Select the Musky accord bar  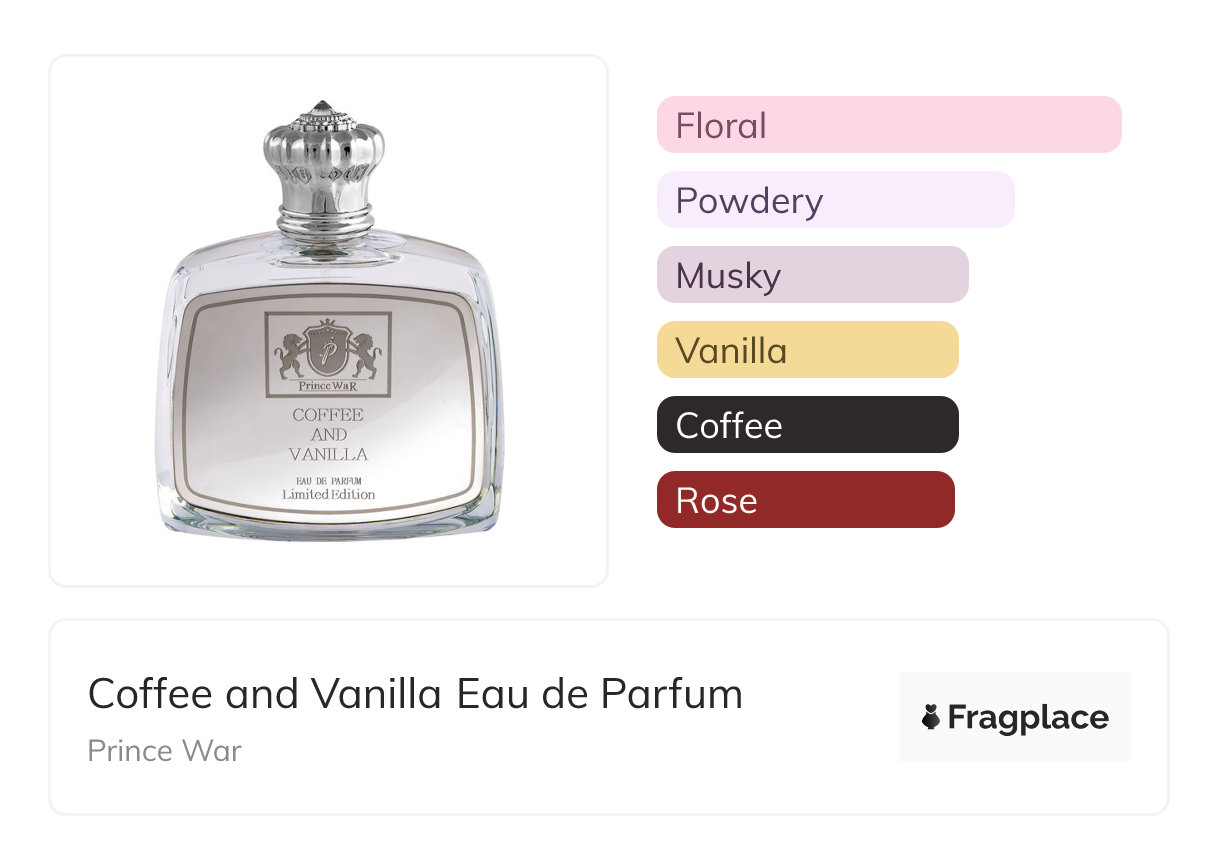coord(813,275)
